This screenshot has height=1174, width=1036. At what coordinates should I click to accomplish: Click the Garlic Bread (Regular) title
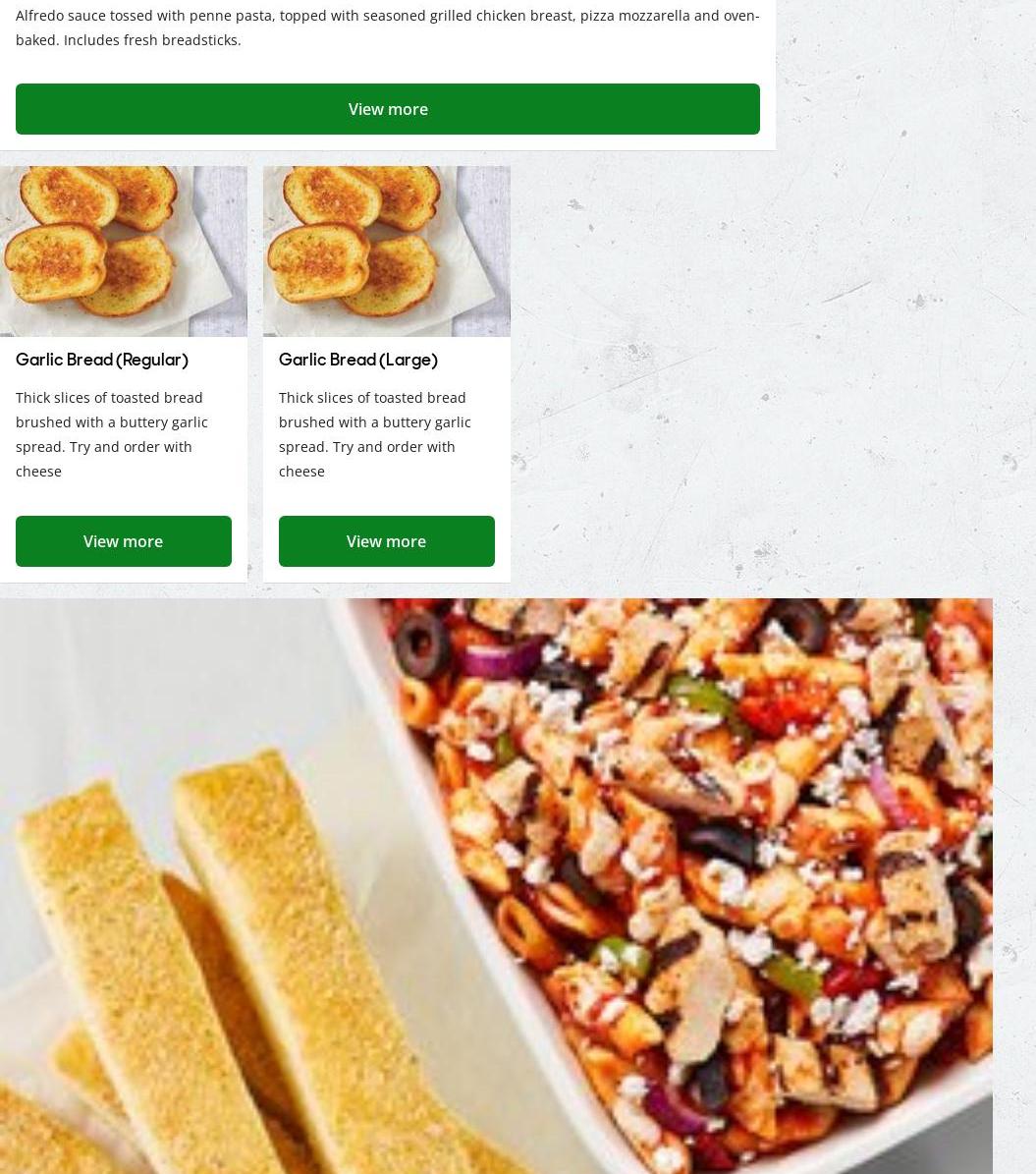coord(102,361)
